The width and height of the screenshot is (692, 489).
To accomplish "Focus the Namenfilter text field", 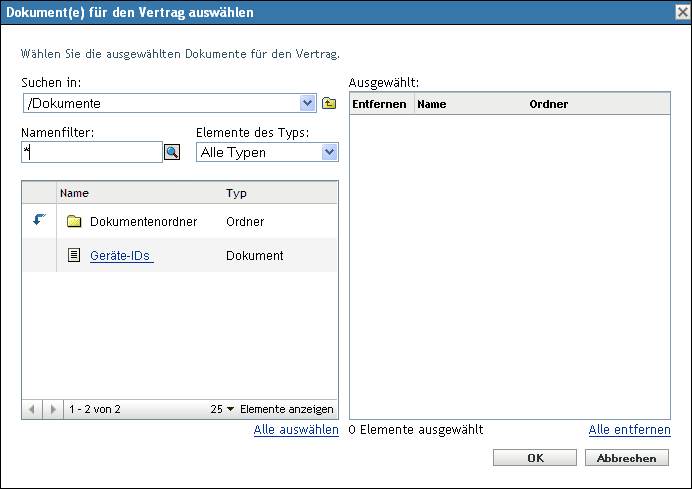I will point(91,152).
